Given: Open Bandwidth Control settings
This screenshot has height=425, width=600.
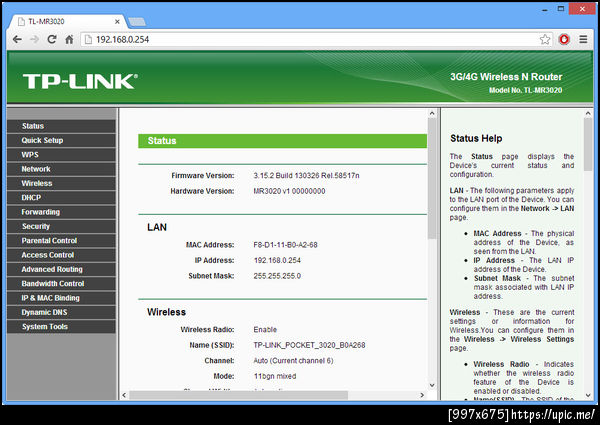Looking at the screenshot, I should coord(61,283).
